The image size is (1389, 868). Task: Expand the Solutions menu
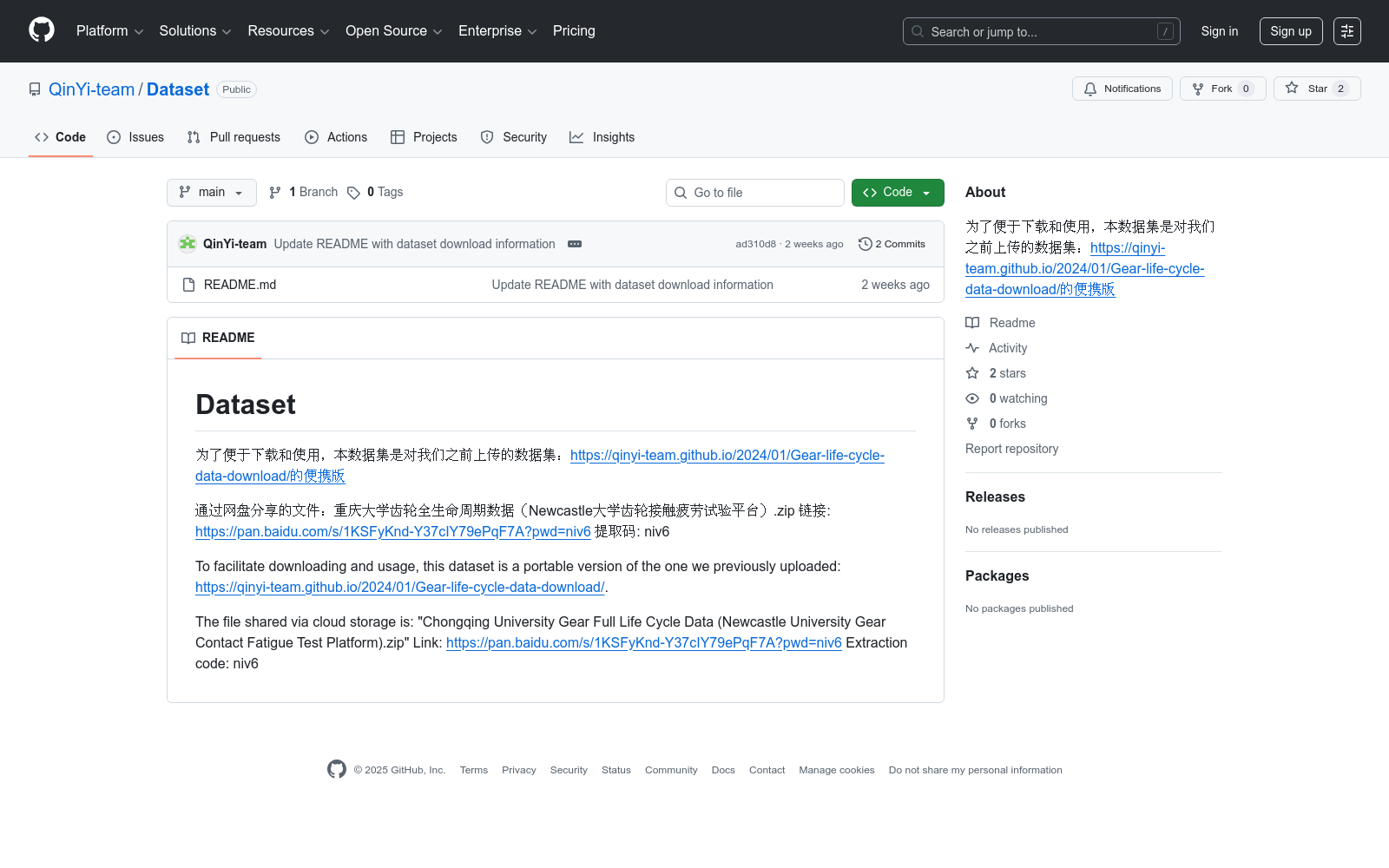(195, 30)
